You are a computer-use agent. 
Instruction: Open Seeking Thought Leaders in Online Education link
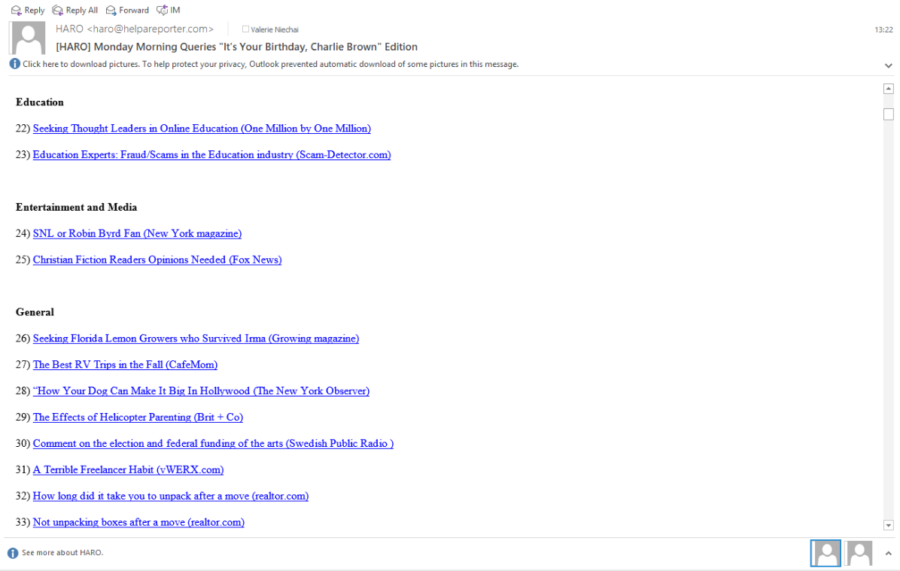(201, 129)
